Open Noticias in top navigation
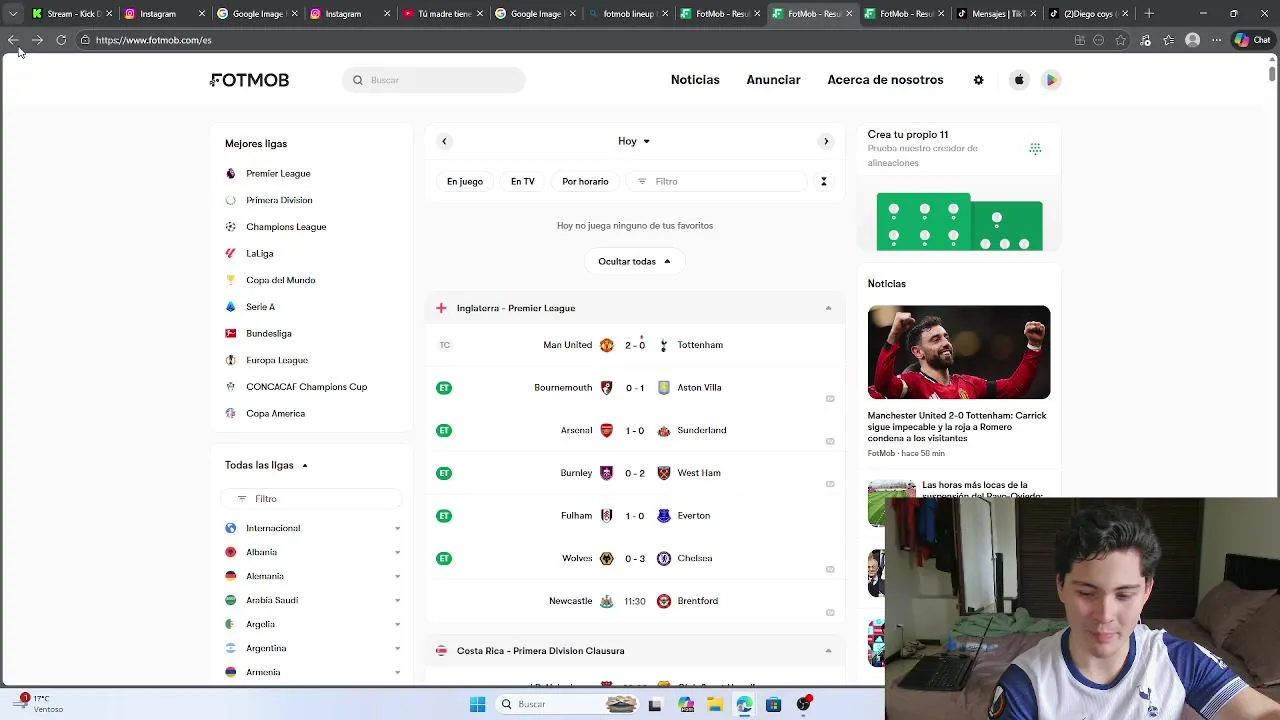The height and width of the screenshot is (720, 1280). pyautogui.click(x=695, y=80)
